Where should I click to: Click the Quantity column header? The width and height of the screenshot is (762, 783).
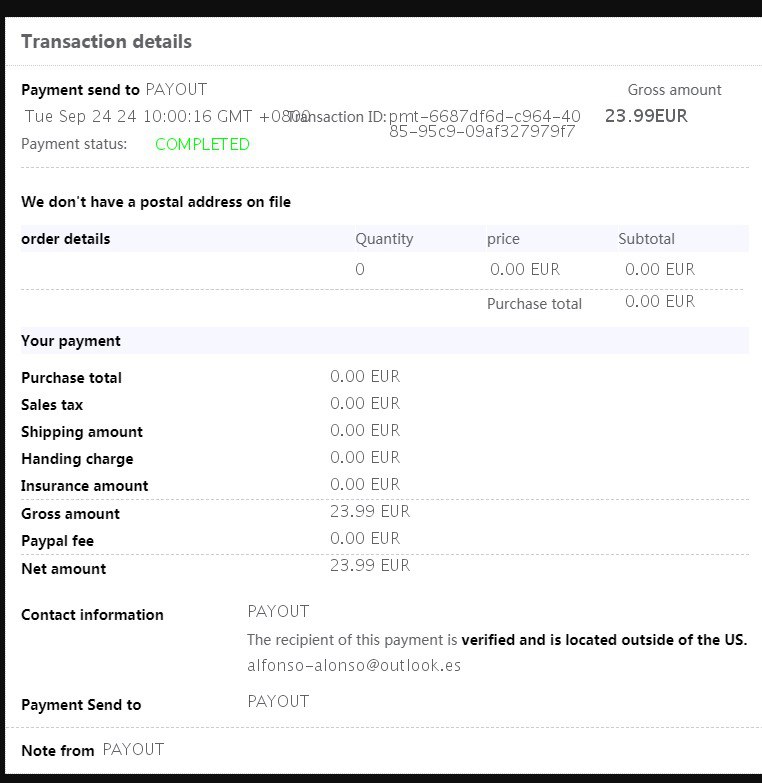[384, 239]
